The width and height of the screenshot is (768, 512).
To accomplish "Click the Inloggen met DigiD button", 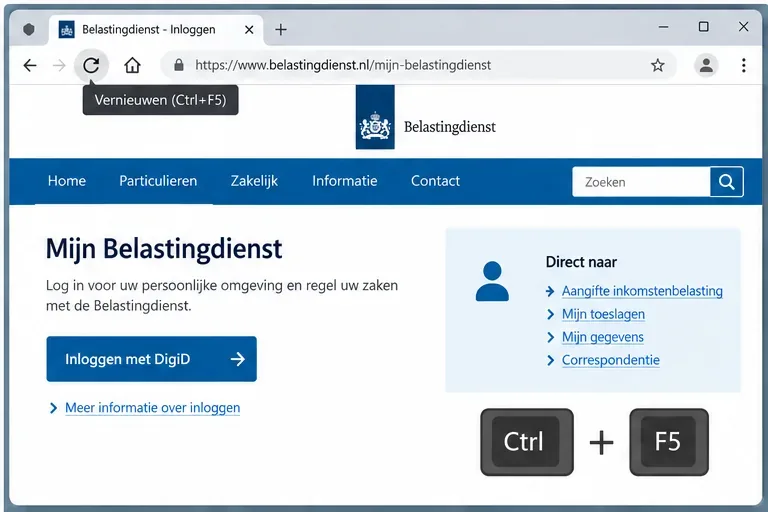I will click(151, 359).
